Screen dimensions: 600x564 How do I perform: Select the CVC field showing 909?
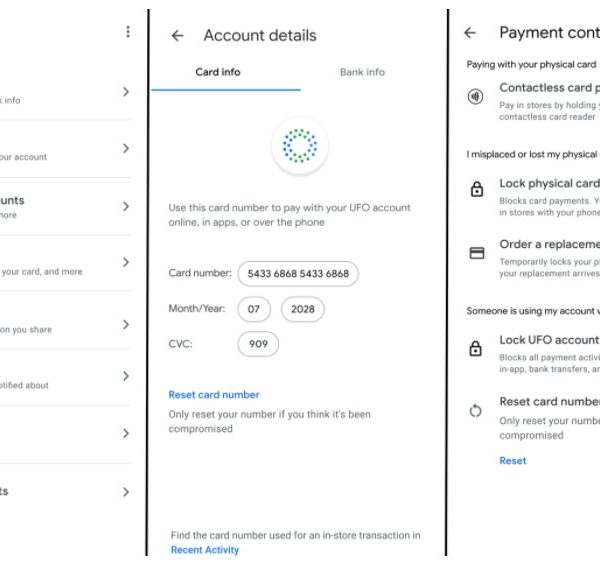(258, 344)
